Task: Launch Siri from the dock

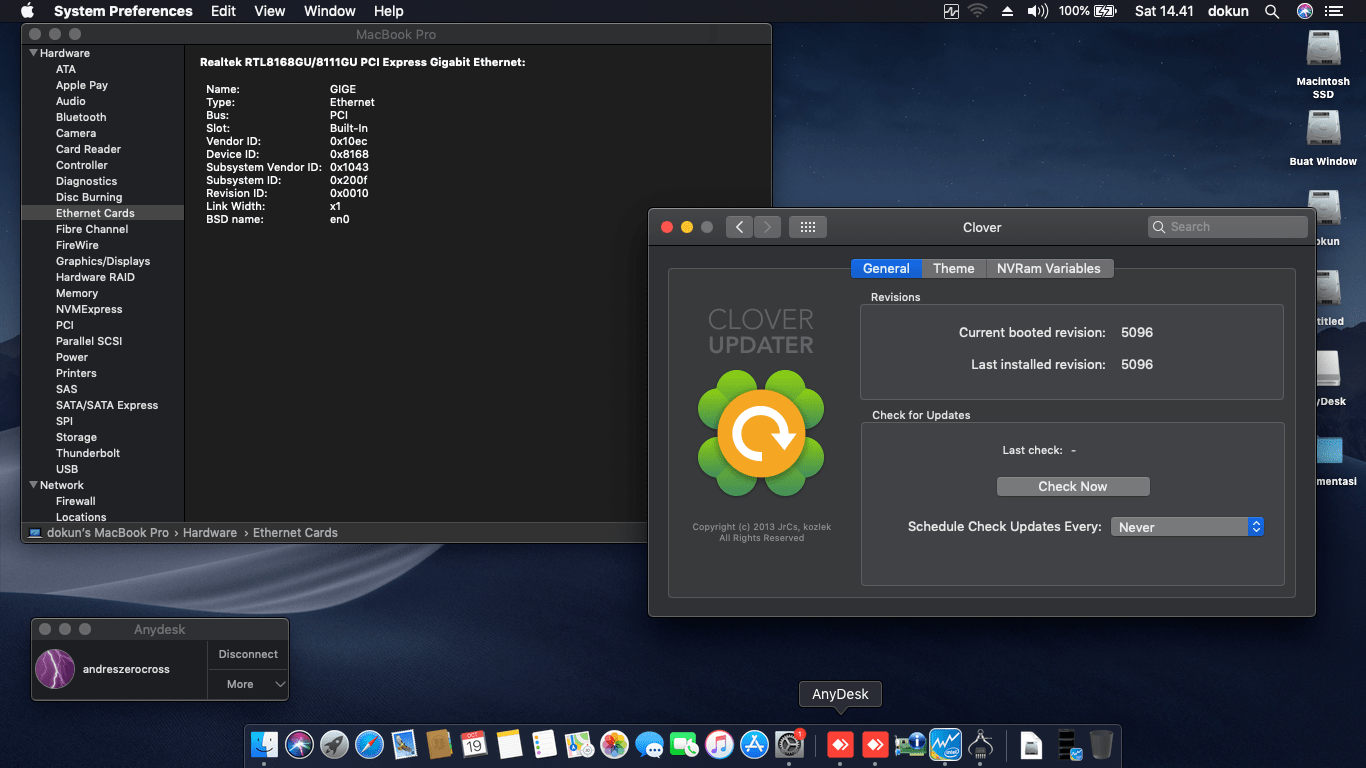Action: tap(300, 744)
